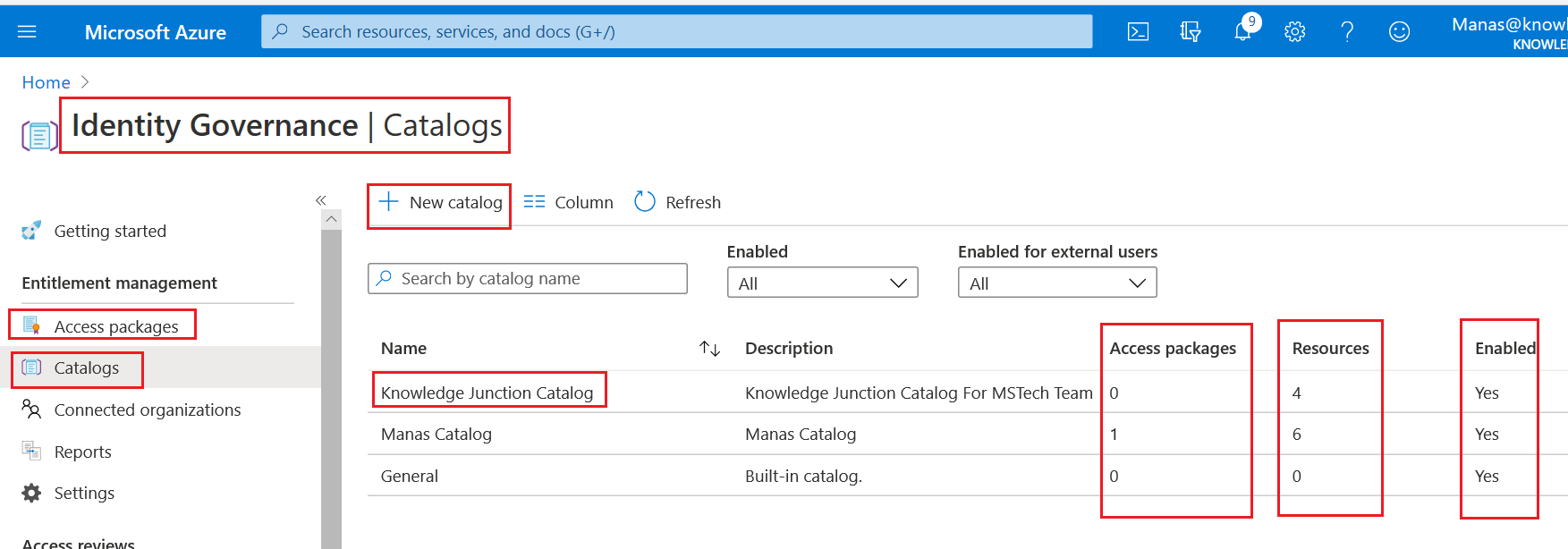Click the Microsoft Azure logo text
Viewport: 1568px width, 549px height.
point(156,32)
